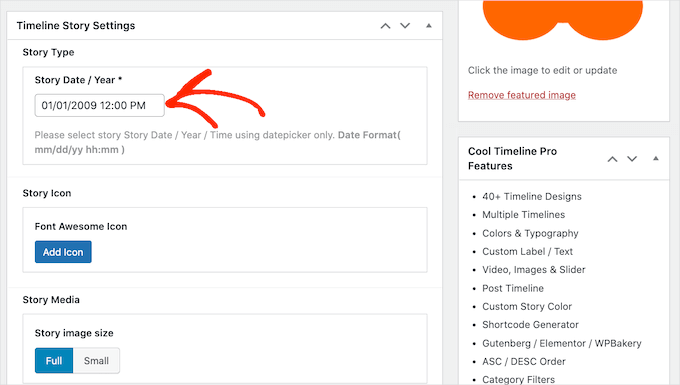This screenshot has height=385, width=680.
Task: Move Timeline Story Settings panel down
Action: [x=405, y=26]
